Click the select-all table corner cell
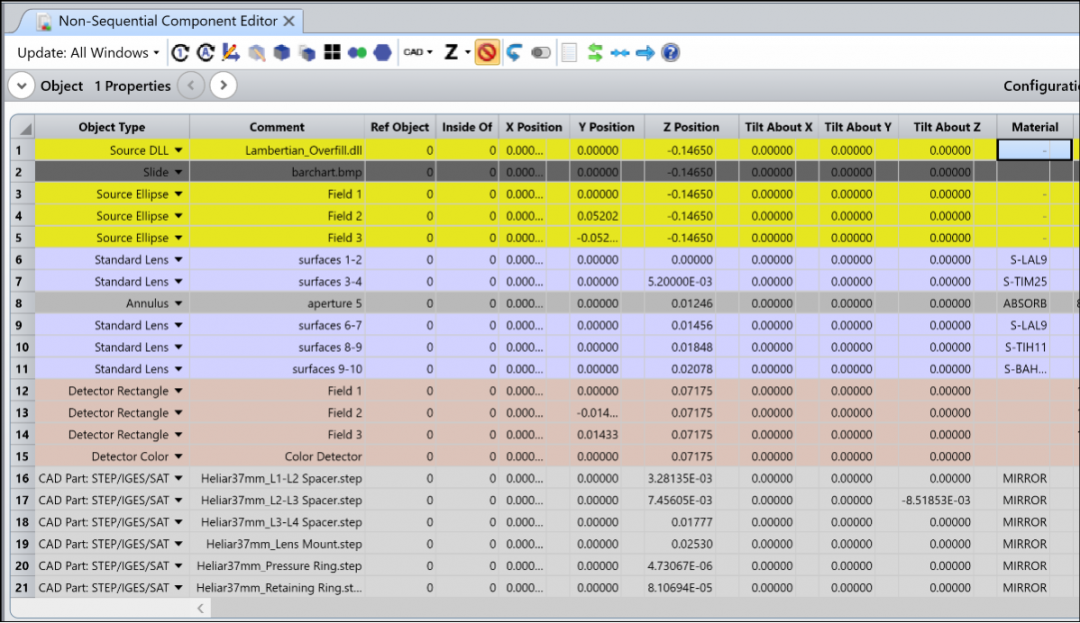The image size is (1080, 623). click(x=23, y=127)
